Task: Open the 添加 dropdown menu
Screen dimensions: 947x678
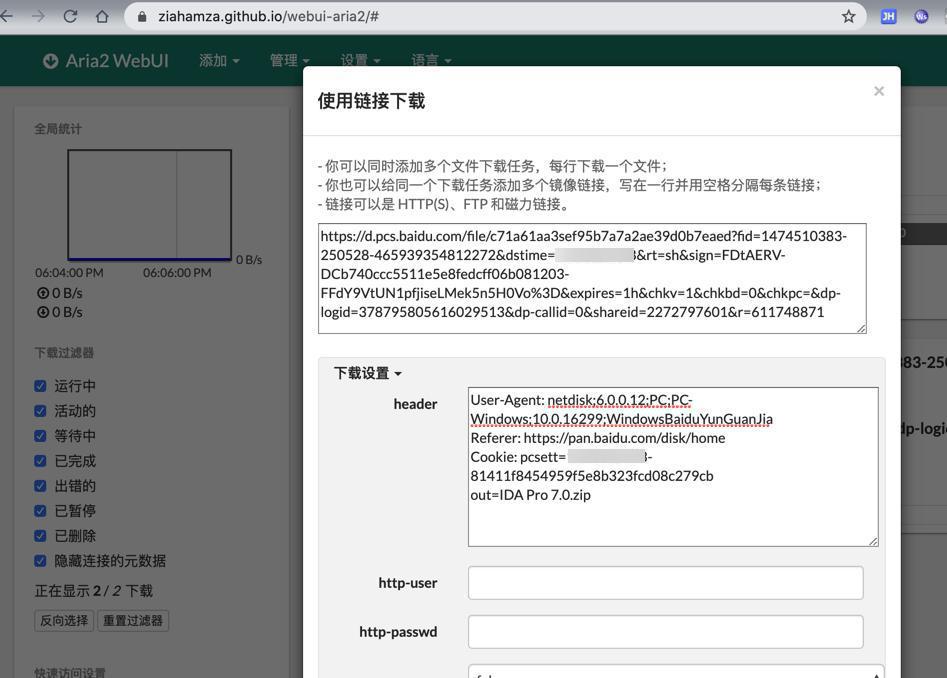Action: (219, 60)
